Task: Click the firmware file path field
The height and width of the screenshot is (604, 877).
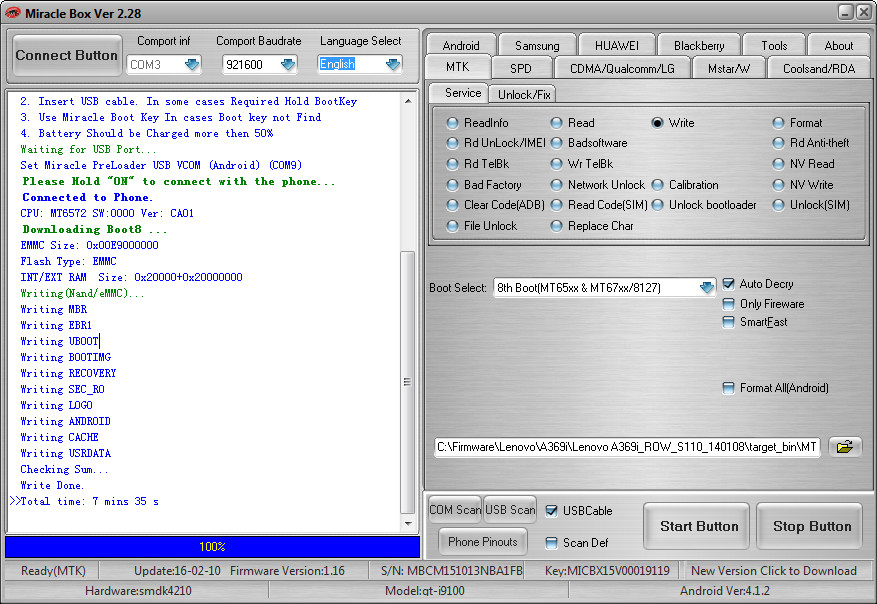Action: tap(627, 447)
